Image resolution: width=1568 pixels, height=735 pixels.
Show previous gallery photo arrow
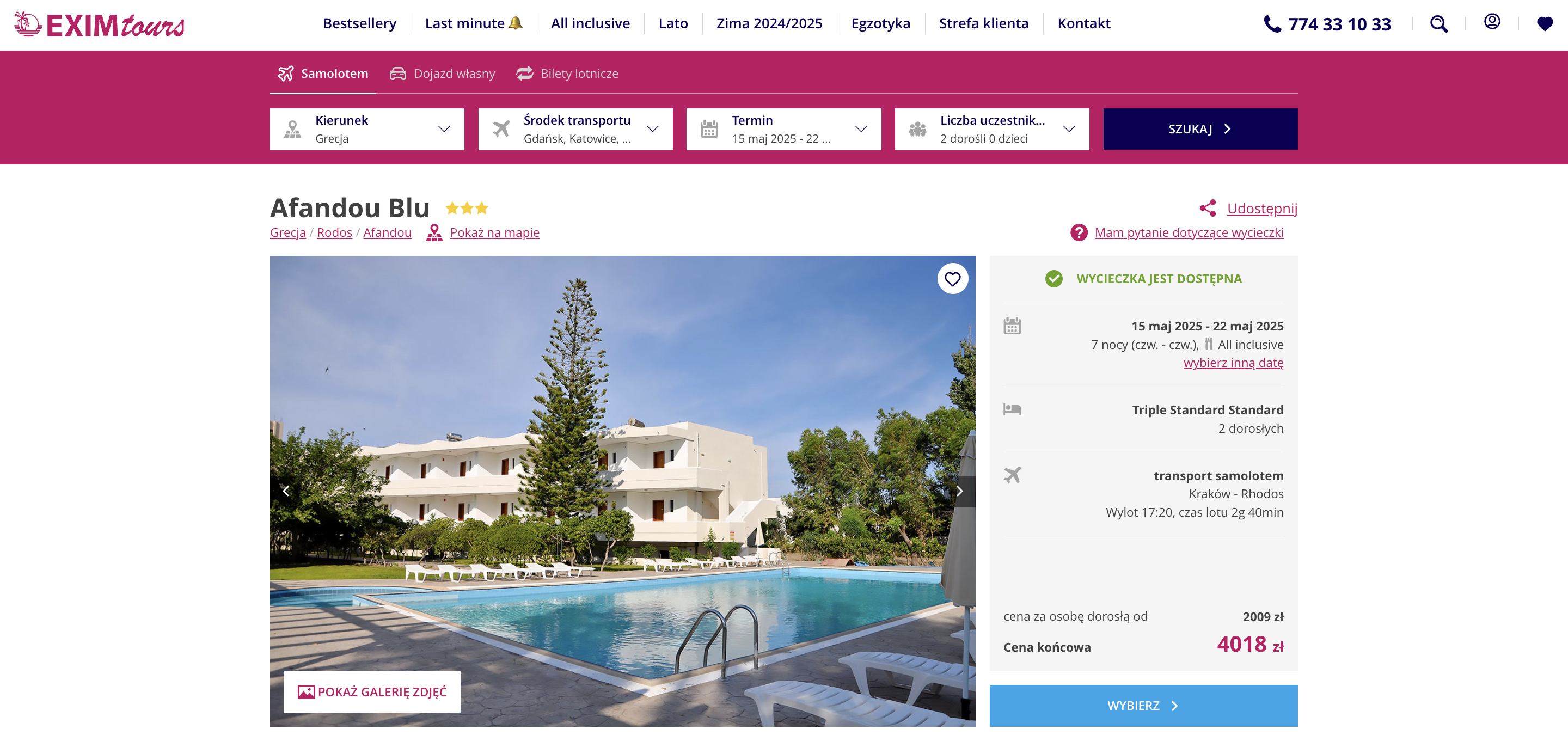tap(285, 491)
